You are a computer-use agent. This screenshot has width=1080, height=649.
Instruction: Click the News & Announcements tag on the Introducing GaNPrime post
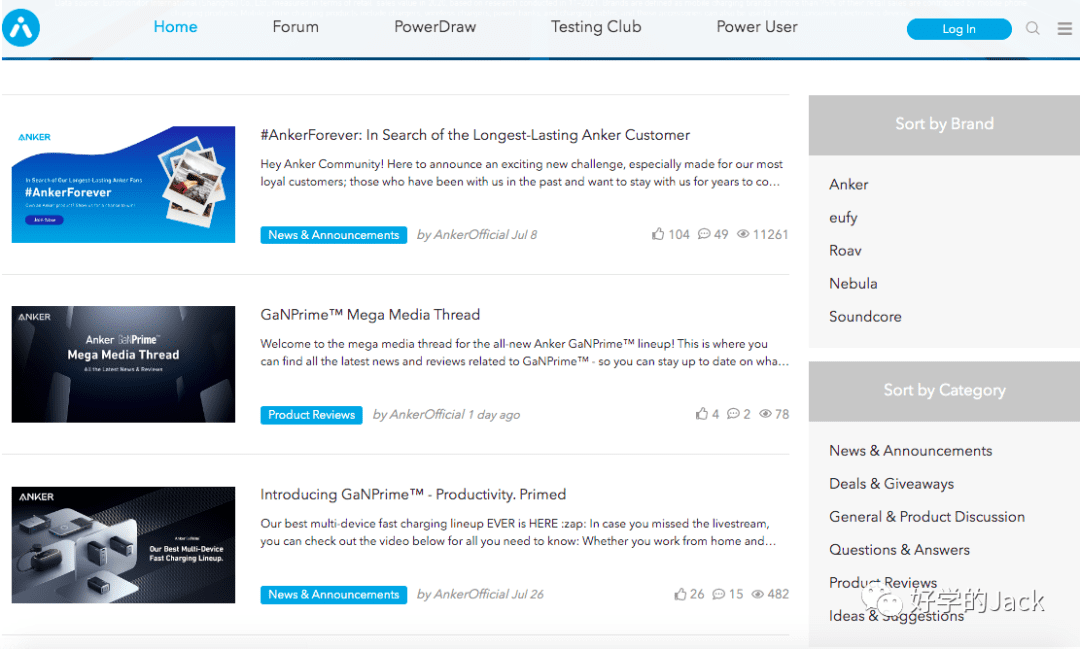point(333,595)
